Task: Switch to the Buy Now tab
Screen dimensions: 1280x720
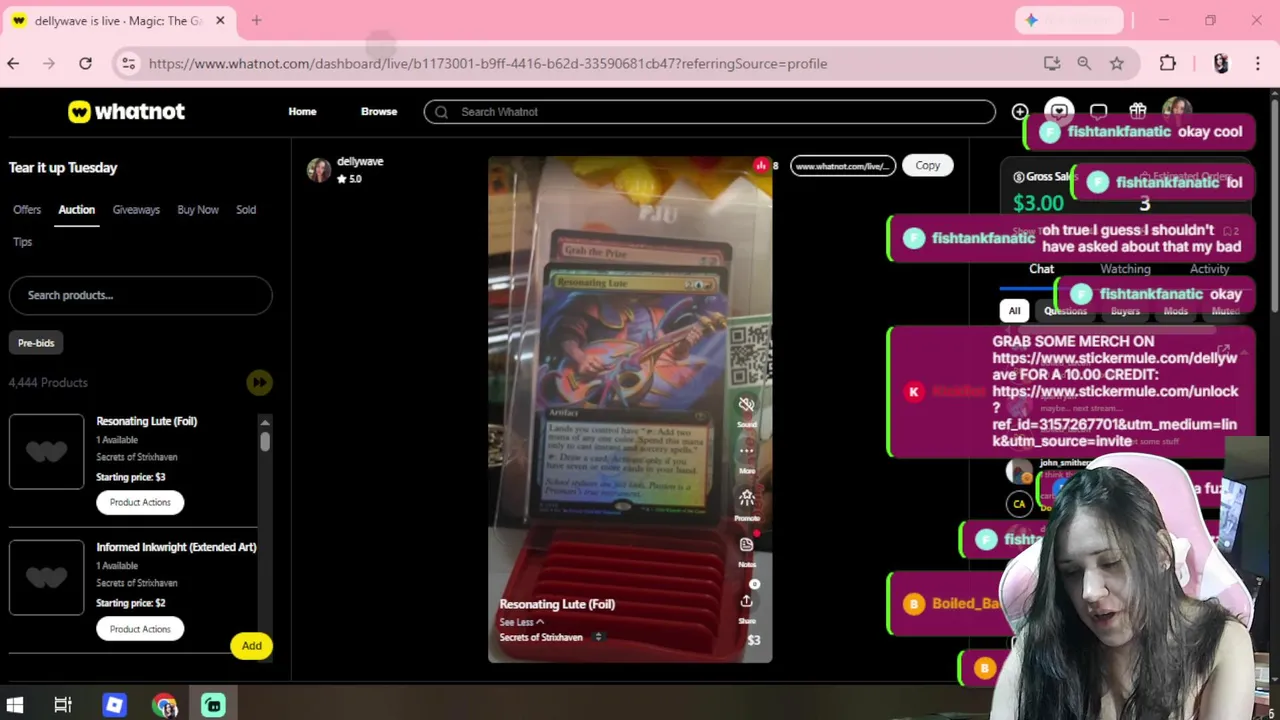Action: click(x=198, y=210)
